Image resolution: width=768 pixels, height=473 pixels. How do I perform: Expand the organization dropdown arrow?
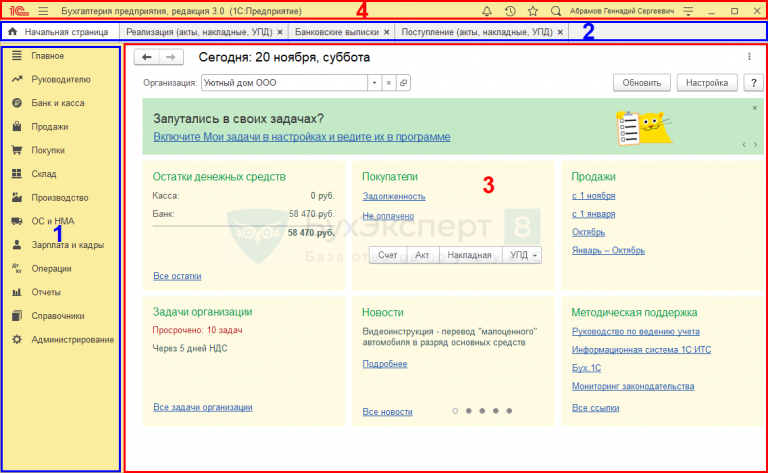tap(374, 83)
